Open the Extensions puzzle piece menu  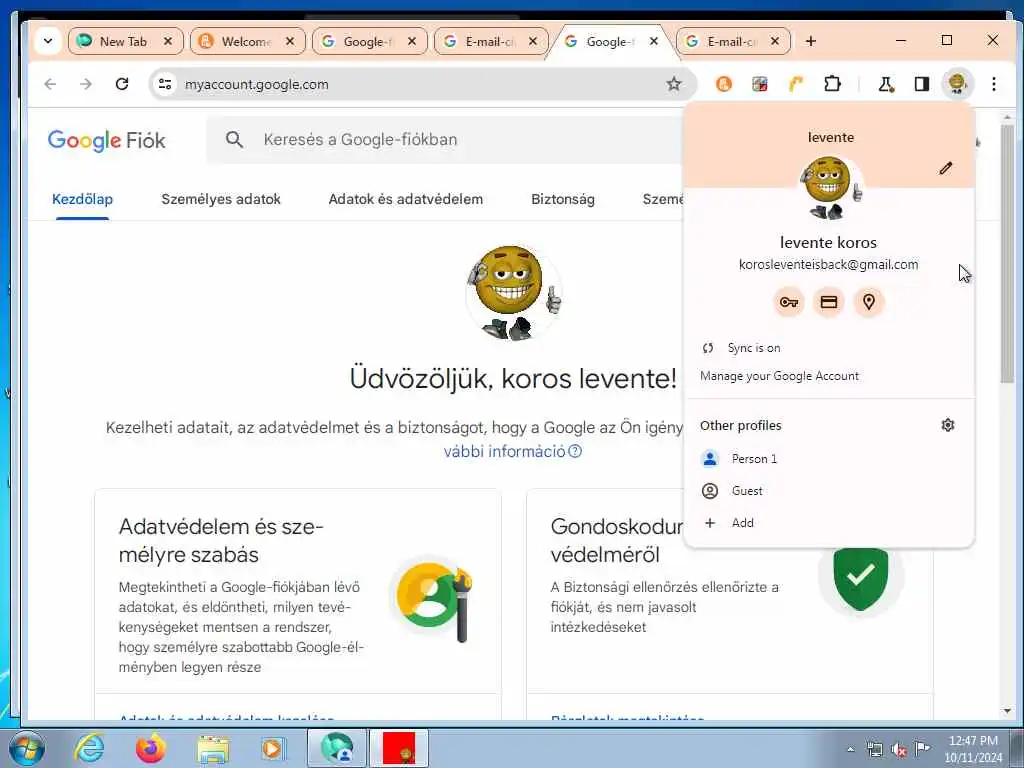pos(832,84)
